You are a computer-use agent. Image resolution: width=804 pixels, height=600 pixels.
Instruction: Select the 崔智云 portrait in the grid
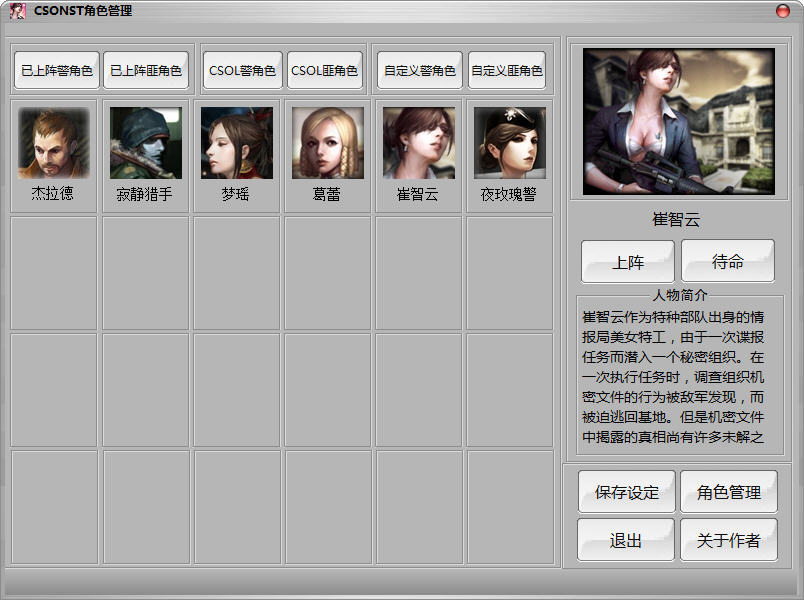(x=419, y=143)
